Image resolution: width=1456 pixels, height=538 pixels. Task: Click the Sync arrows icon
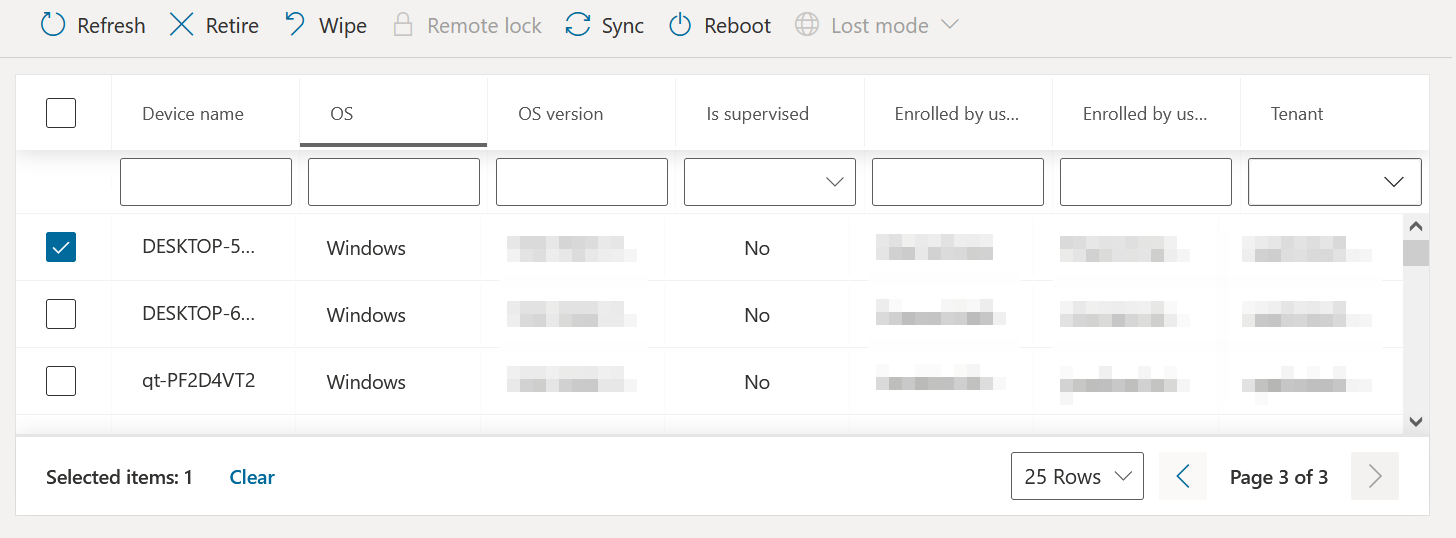click(578, 25)
